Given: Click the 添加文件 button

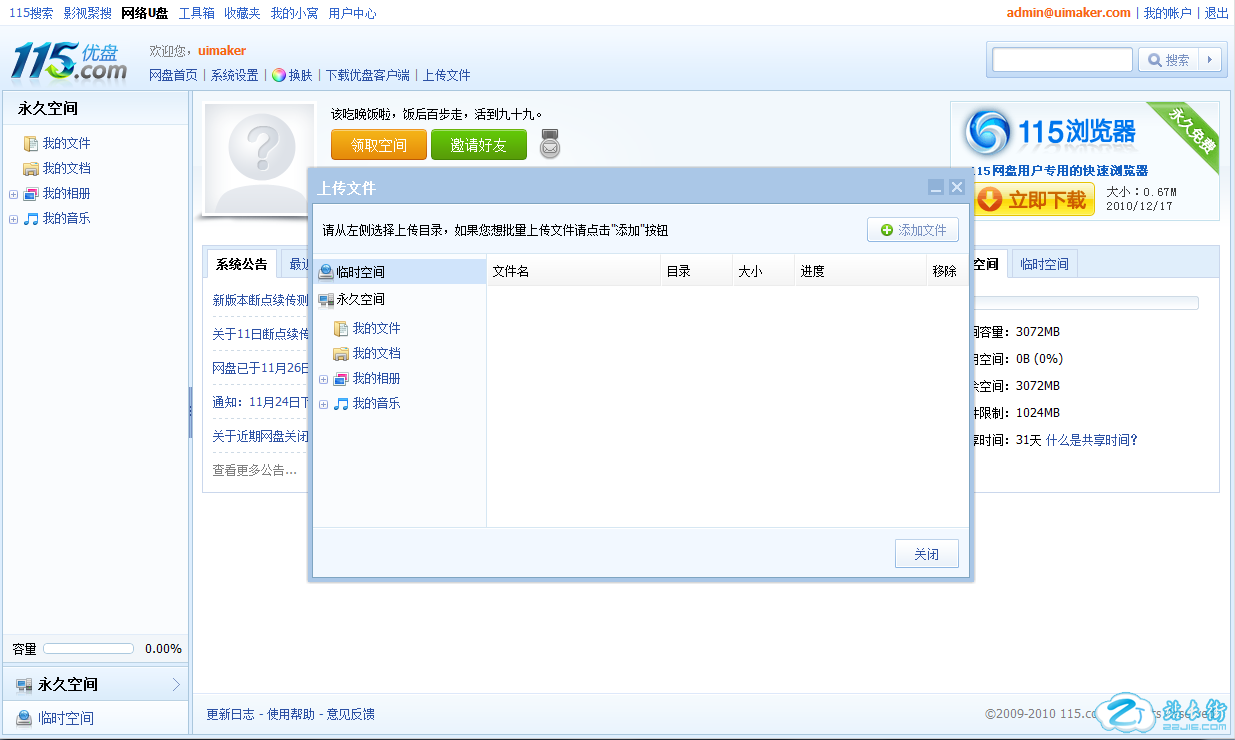Looking at the screenshot, I should click(x=912, y=230).
